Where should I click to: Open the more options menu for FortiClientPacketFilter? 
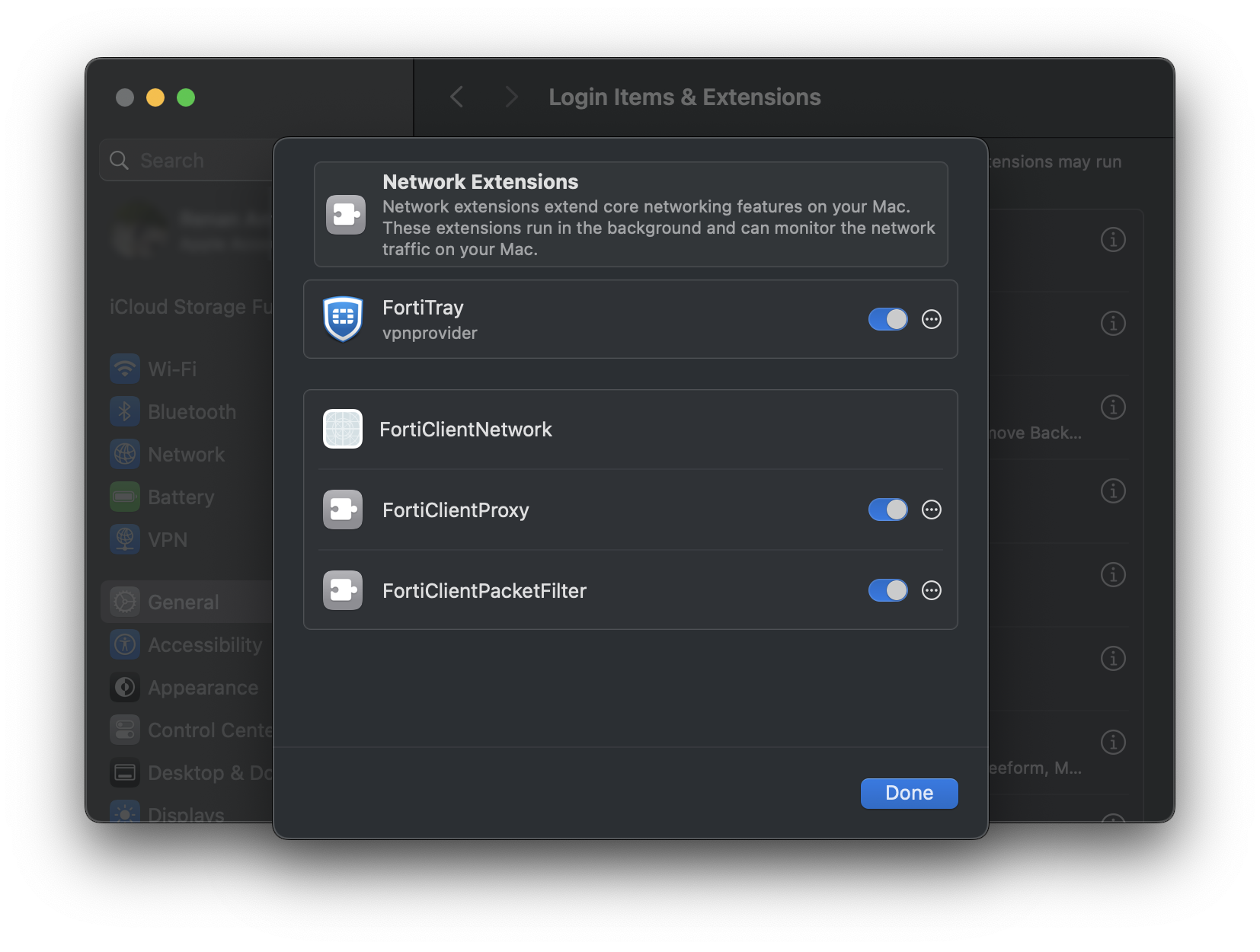[931, 590]
